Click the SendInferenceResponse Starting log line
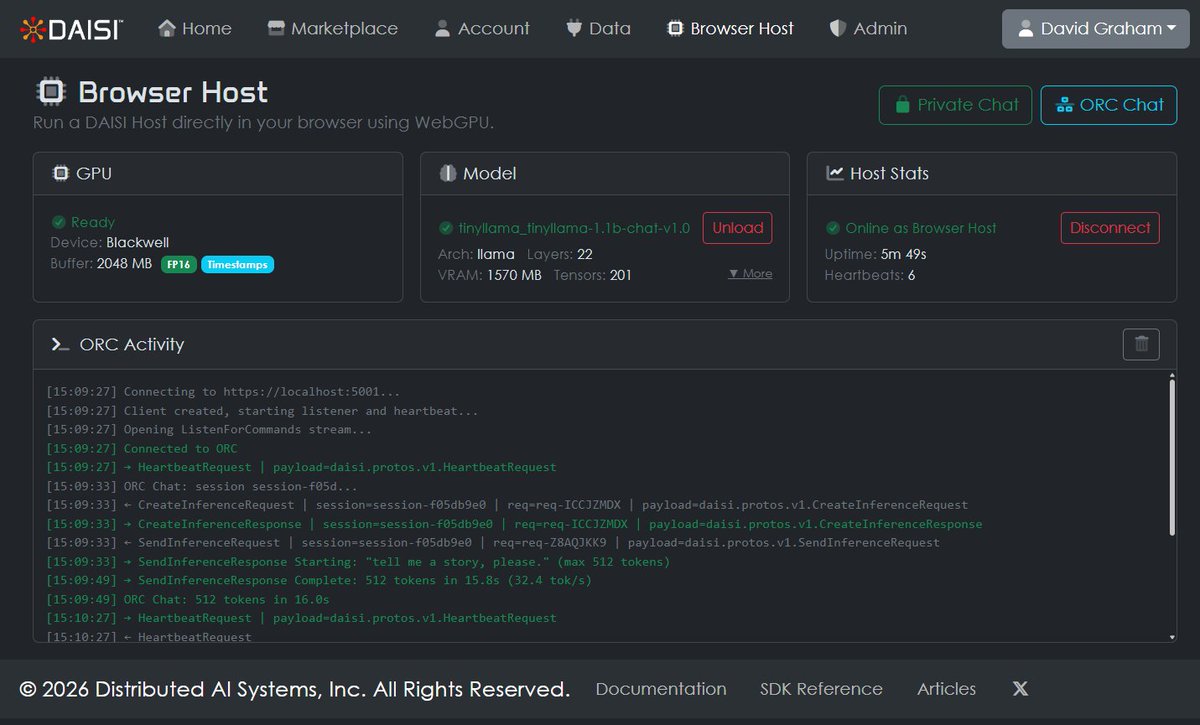Image resolution: width=1200 pixels, height=725 pixels. [x=358, y=561]
